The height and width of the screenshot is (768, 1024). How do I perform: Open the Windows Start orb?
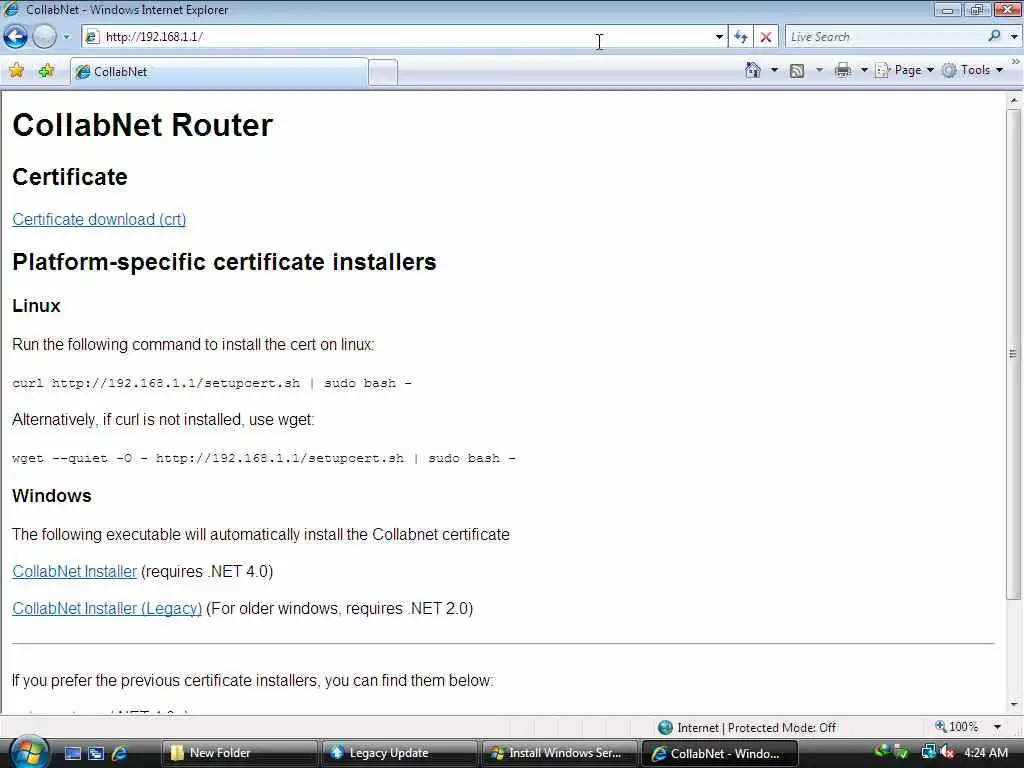point(28,752)
